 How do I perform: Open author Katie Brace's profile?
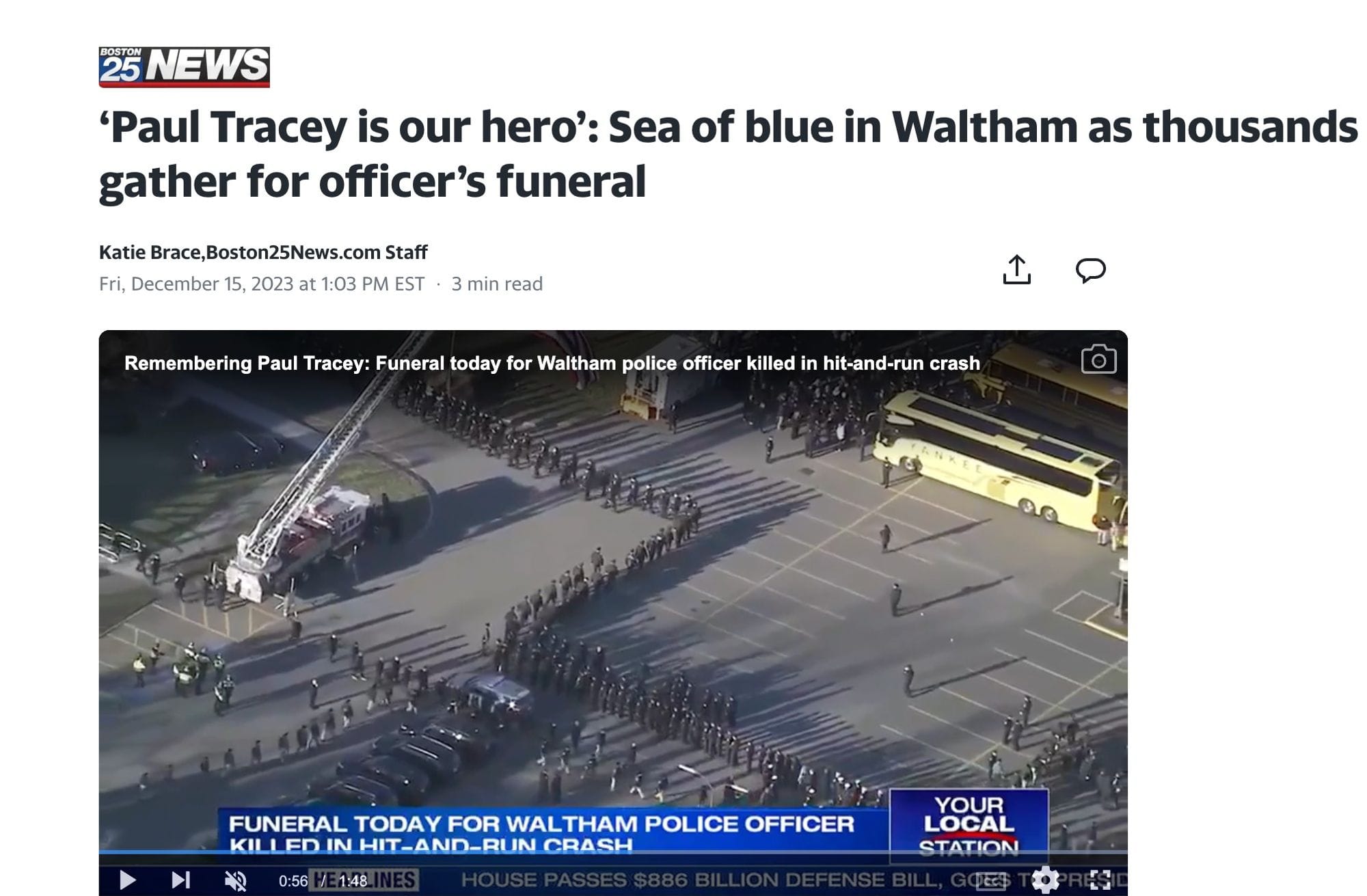(150, 252)
